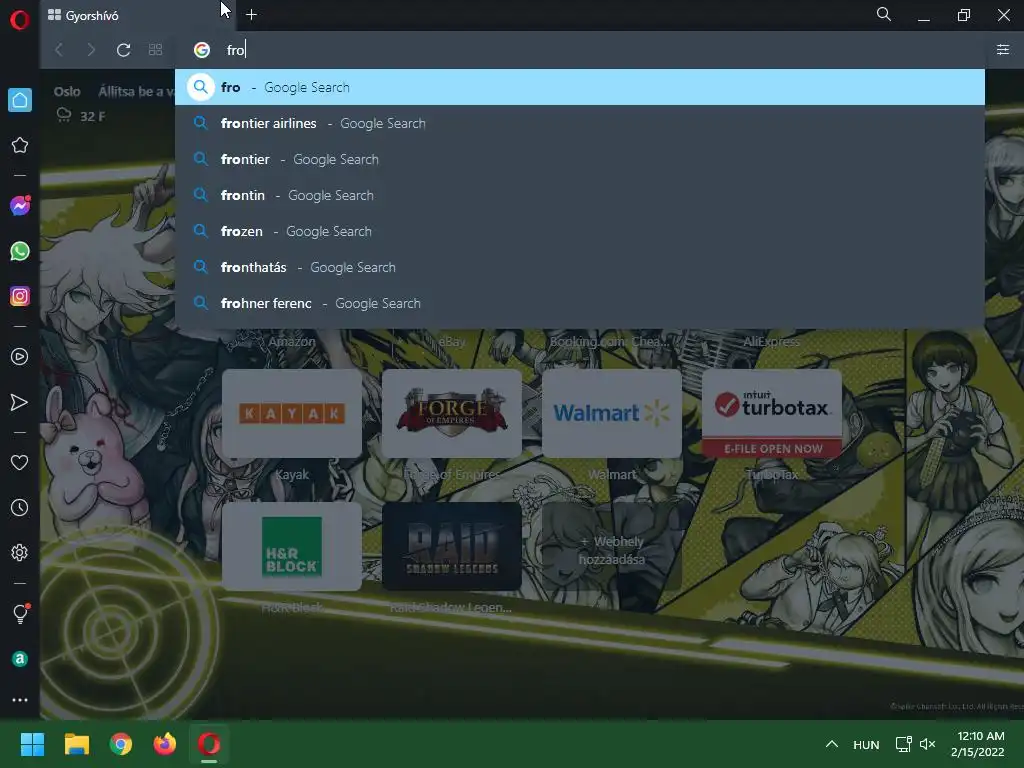Open Messenger in sidebar
1024x768 pixels.
coord(20,206)
